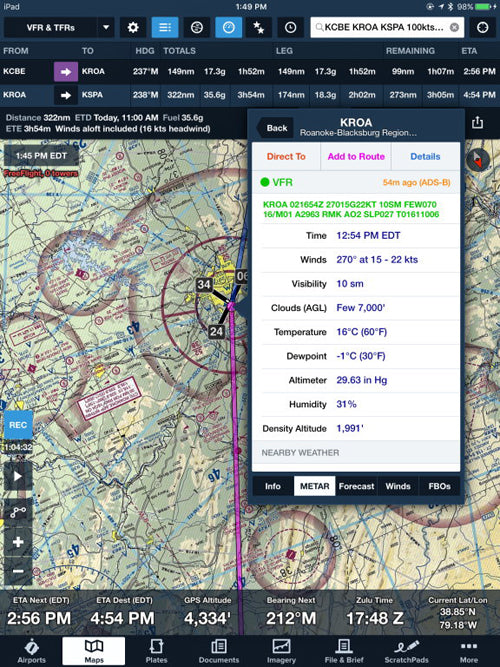The width and height of the screenshot is (500, 667).
Task: Open the 1:45 PM EDT timestamp button
Action: 41,156
